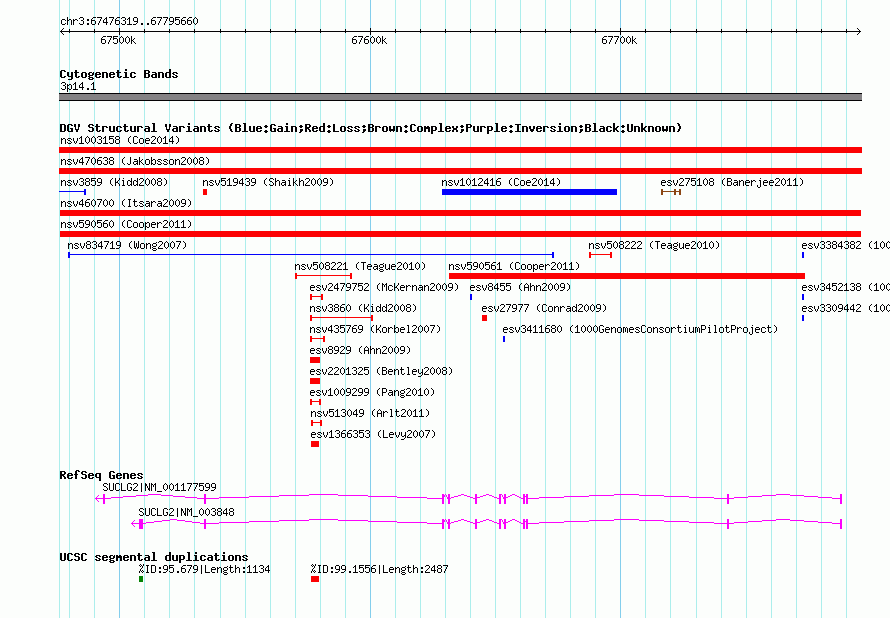Image resolution: width=890 pixels, height=618 pixels.
Task: Click the brown esv275108 Banerjee2011 complex glyph
Action: pyautogui.click(x=671, y=192)
